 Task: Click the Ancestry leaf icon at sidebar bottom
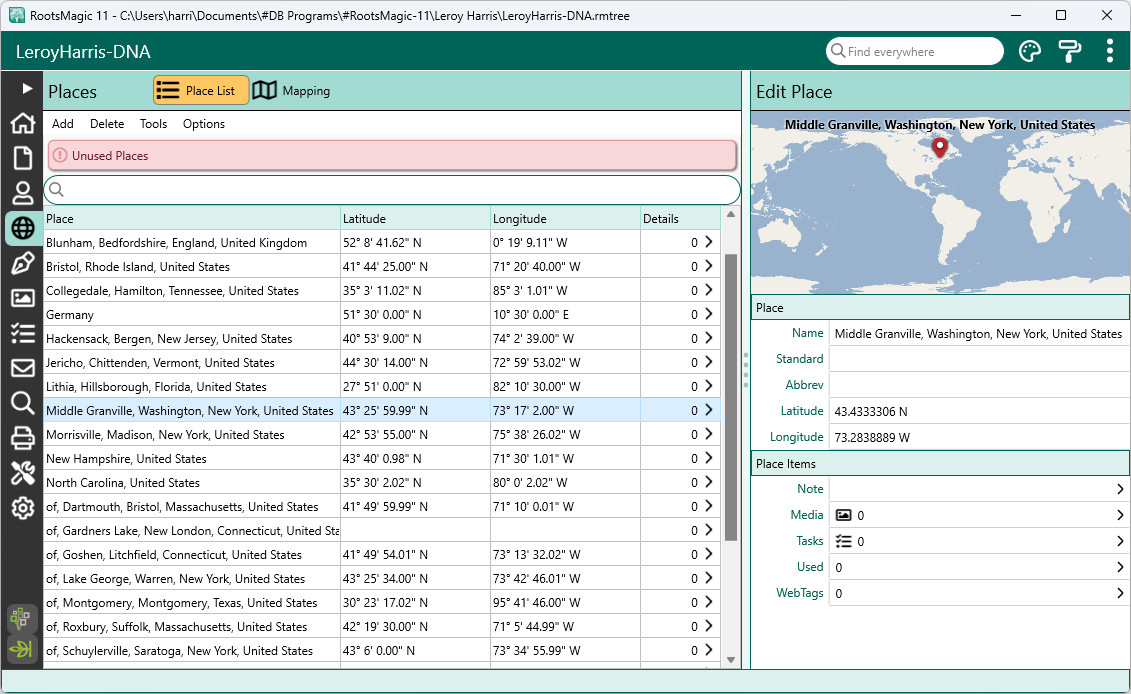pos(21,649)
